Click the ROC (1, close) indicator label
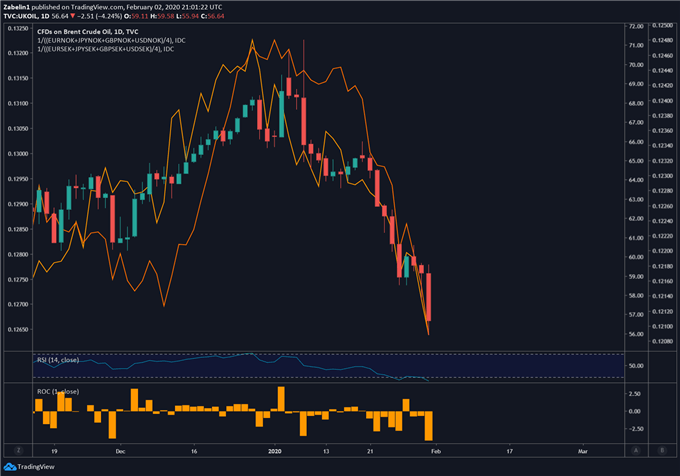680x476 pixels. 58,391
